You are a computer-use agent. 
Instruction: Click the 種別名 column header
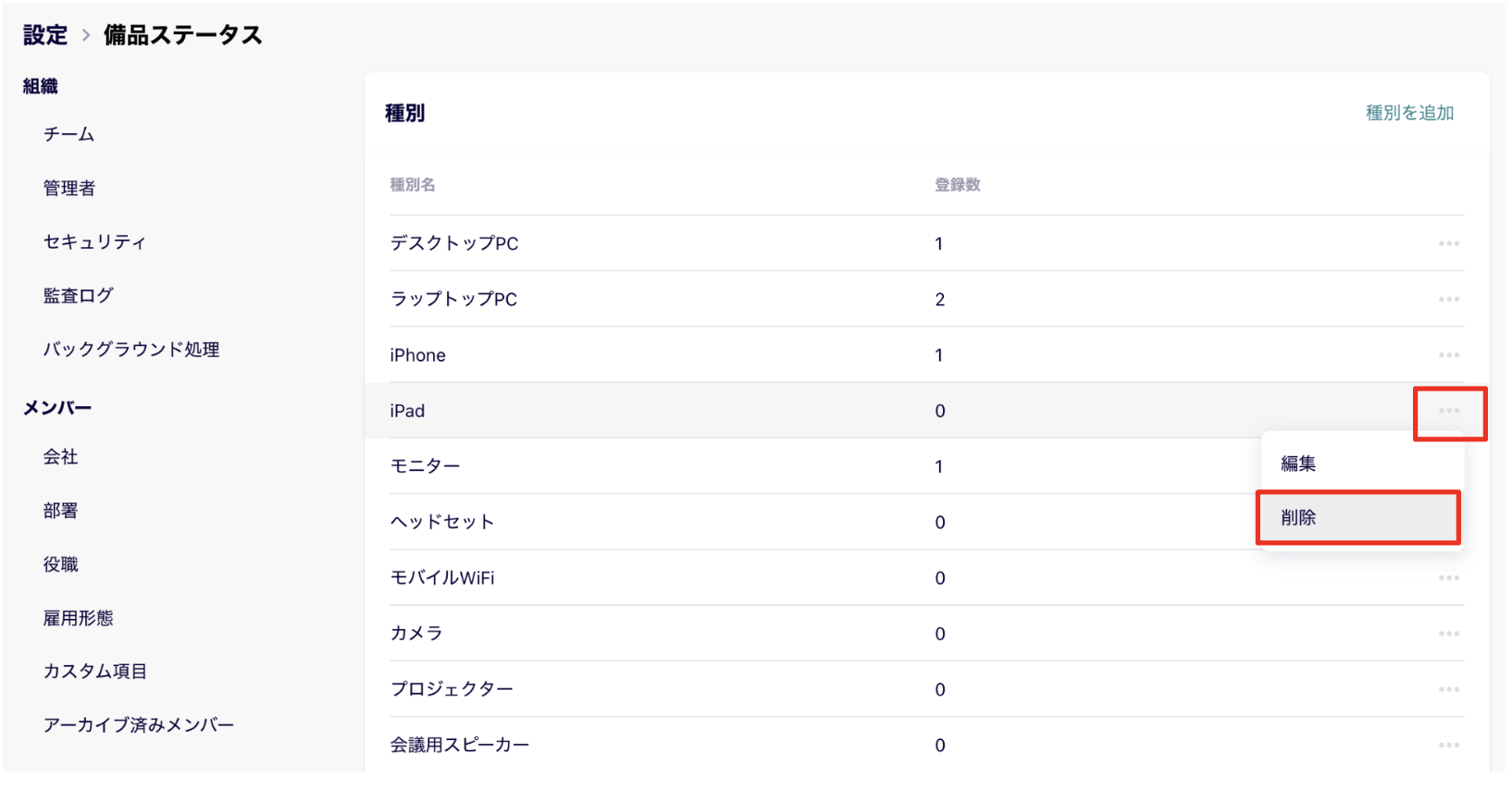(413, 185)
